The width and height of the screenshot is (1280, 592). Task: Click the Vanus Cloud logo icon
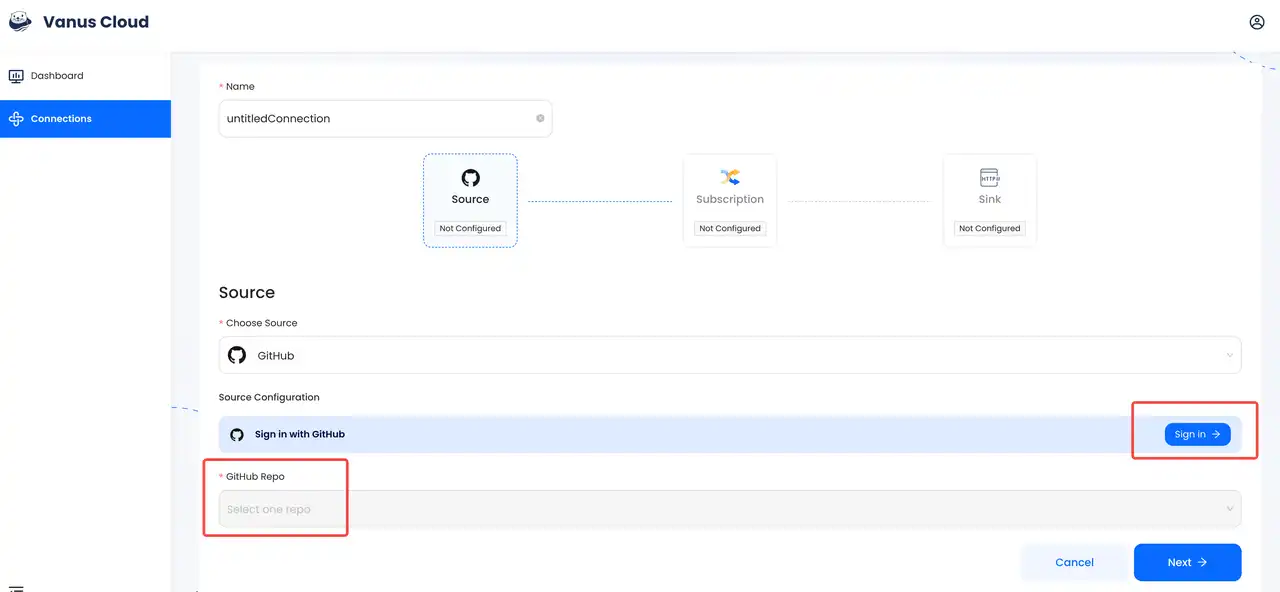coord(20,21)
